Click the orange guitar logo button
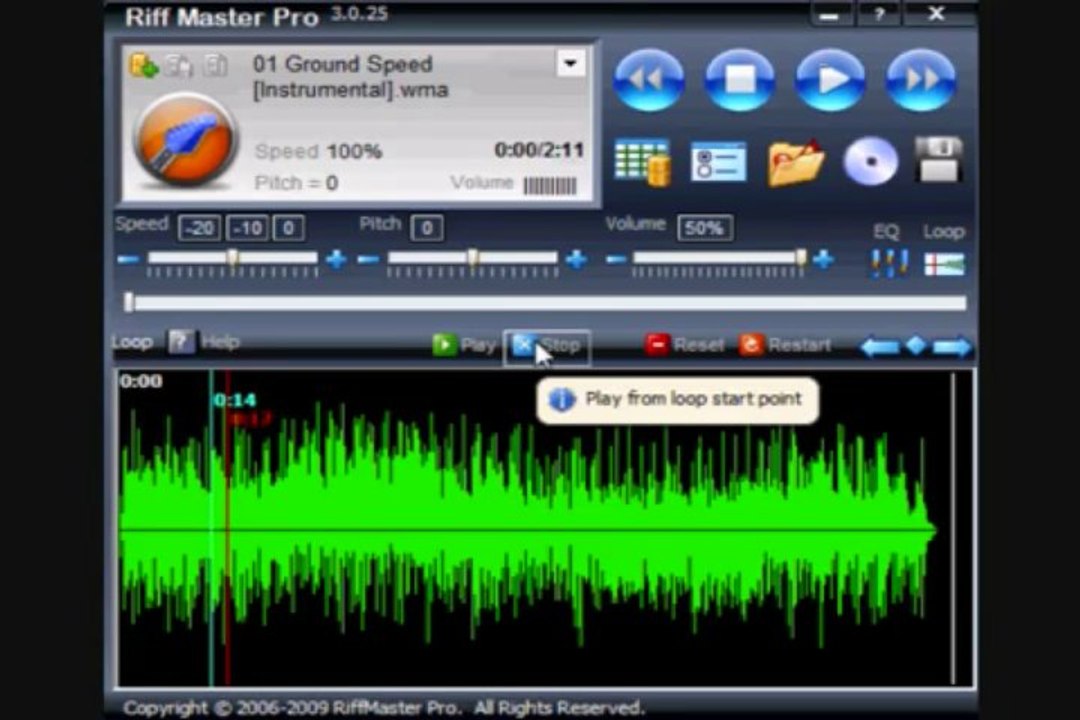The width and height of the screenshot is (1080, 720). tap(185, 141)
